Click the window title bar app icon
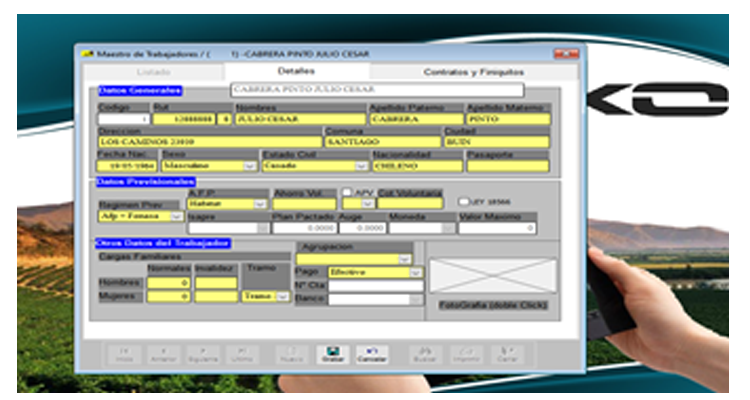Screen dimensions: 750x400 [88, 54]
